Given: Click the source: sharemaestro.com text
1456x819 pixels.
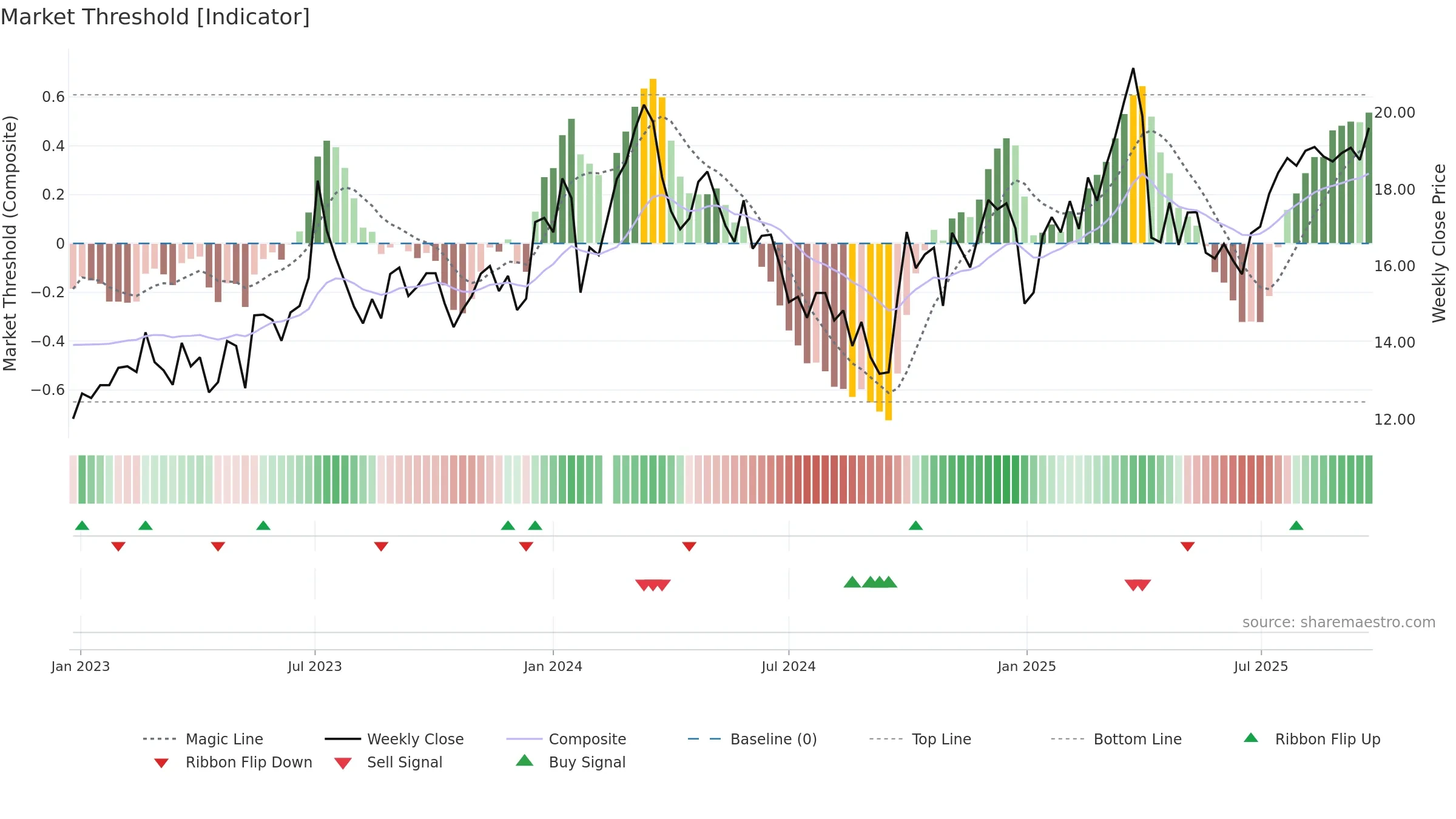Looking at the screenshot, I should tap(1339, 622).
